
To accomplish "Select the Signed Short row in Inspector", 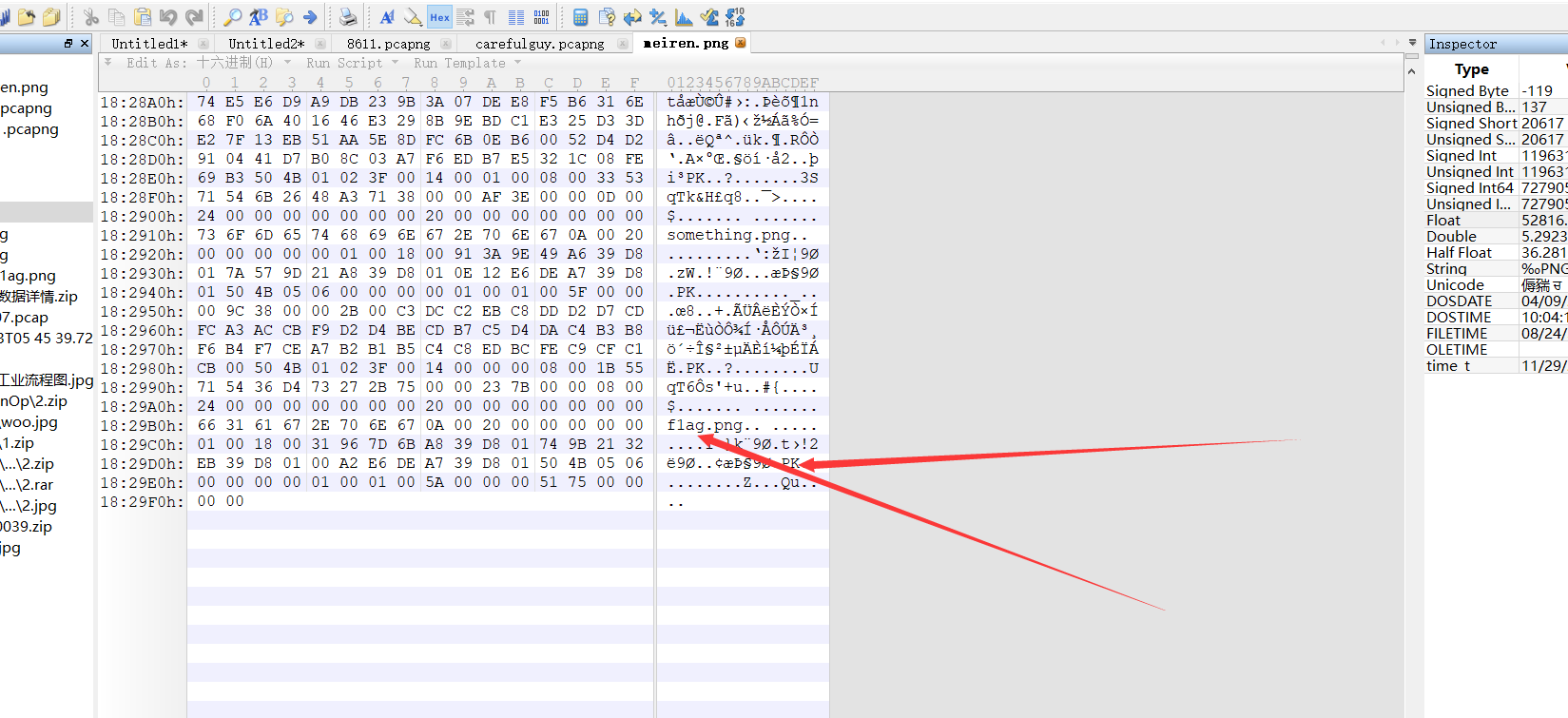I will [x=1496, y=123].
